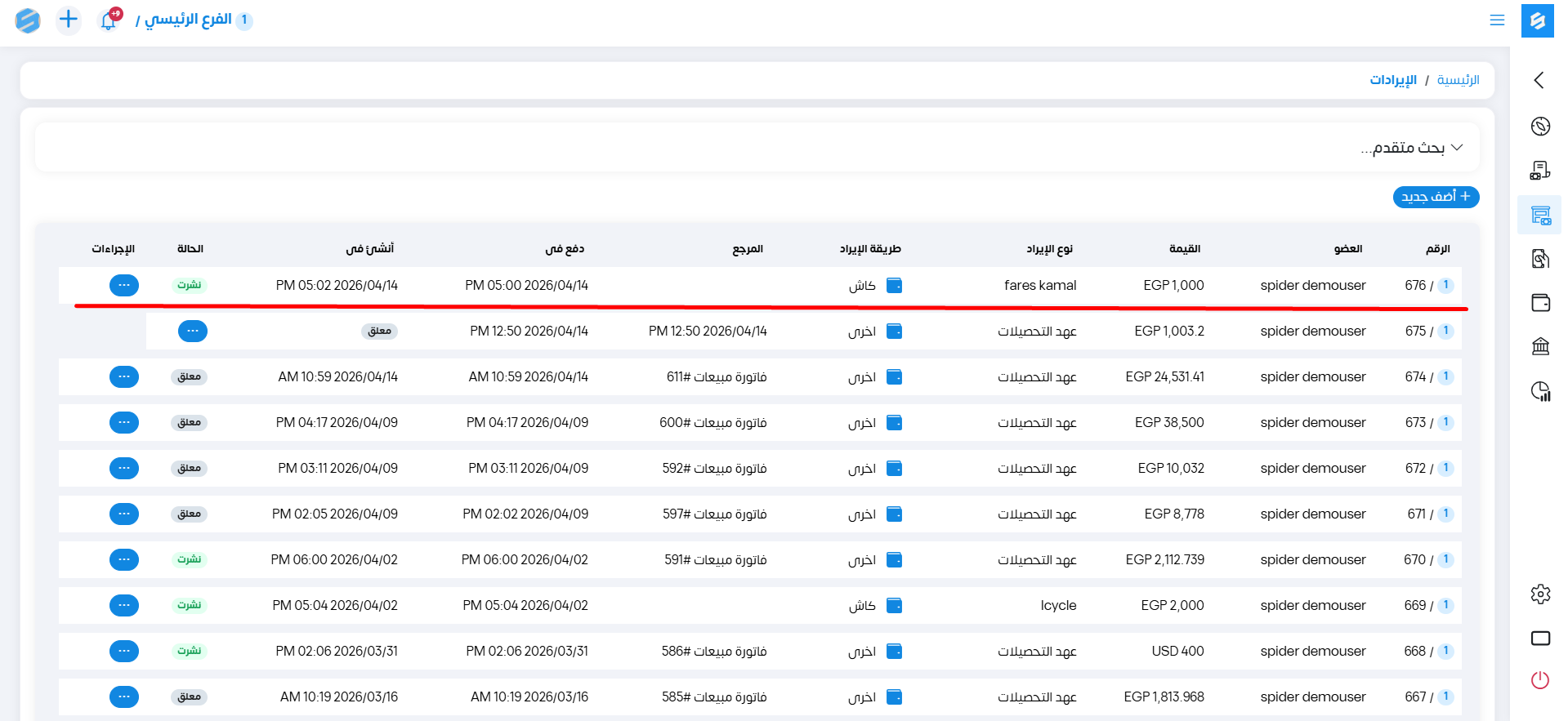Expand the بحث متقدم advanced search panel
The width and height of the screenshot is (1568, 721).
tap(1411, 148)
